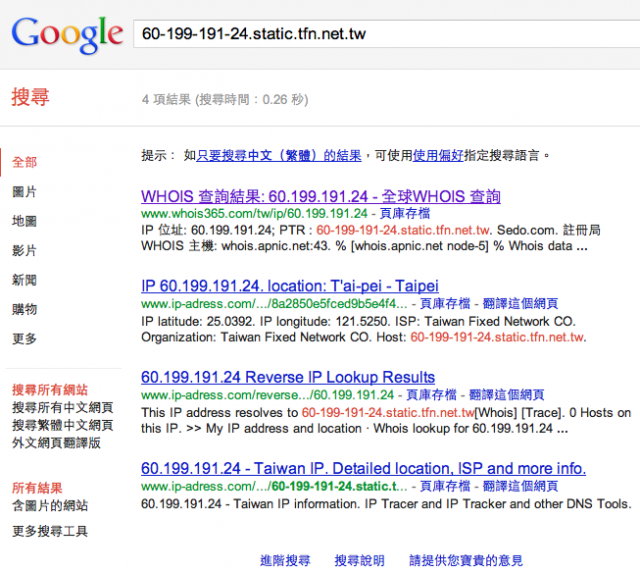The image size is (640, 573).
Task: Select 搜尋繁體中文網頁 filter
Action: tap(62, 425)
